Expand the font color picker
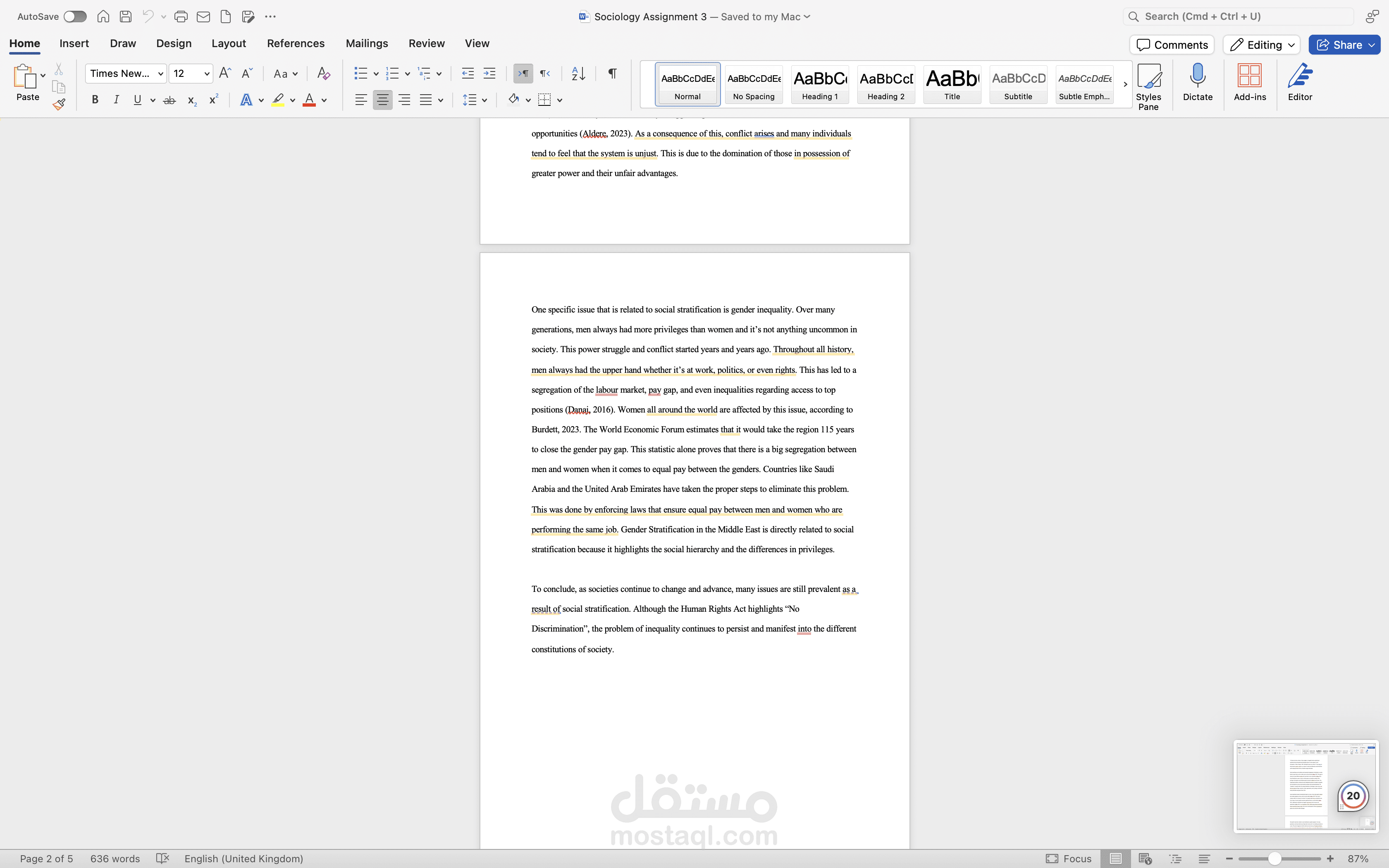This screenshot has height=868, width=1389. [x=324, y=99]
